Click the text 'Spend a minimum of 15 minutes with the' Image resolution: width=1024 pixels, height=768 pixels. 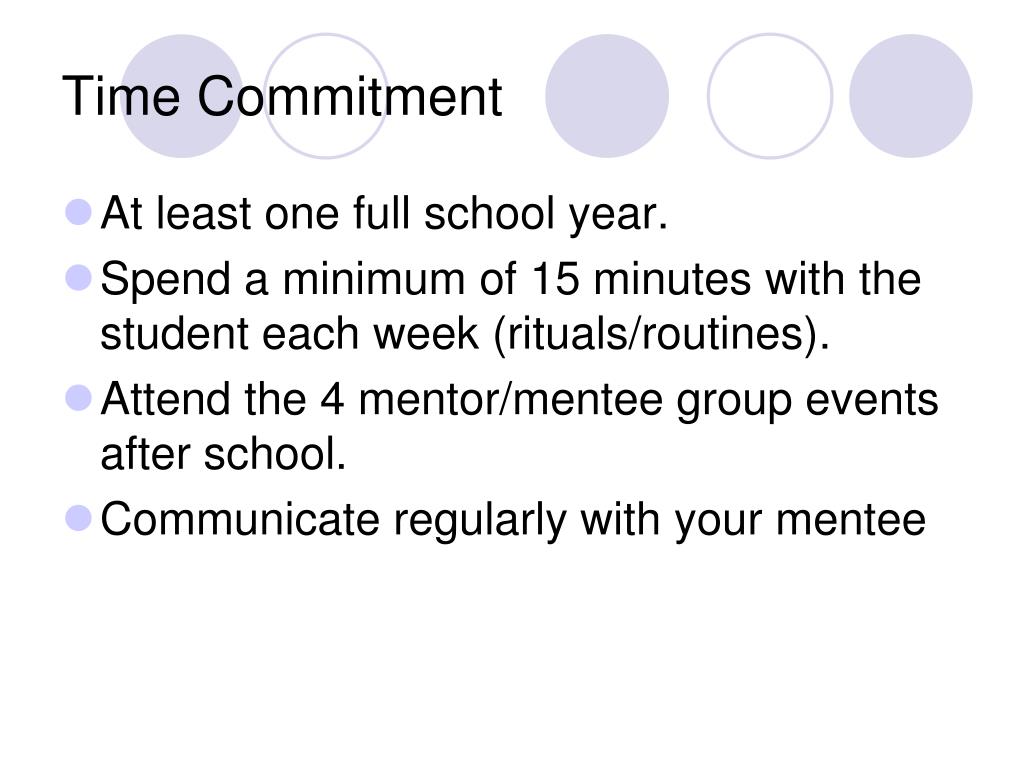click(511, 280)
